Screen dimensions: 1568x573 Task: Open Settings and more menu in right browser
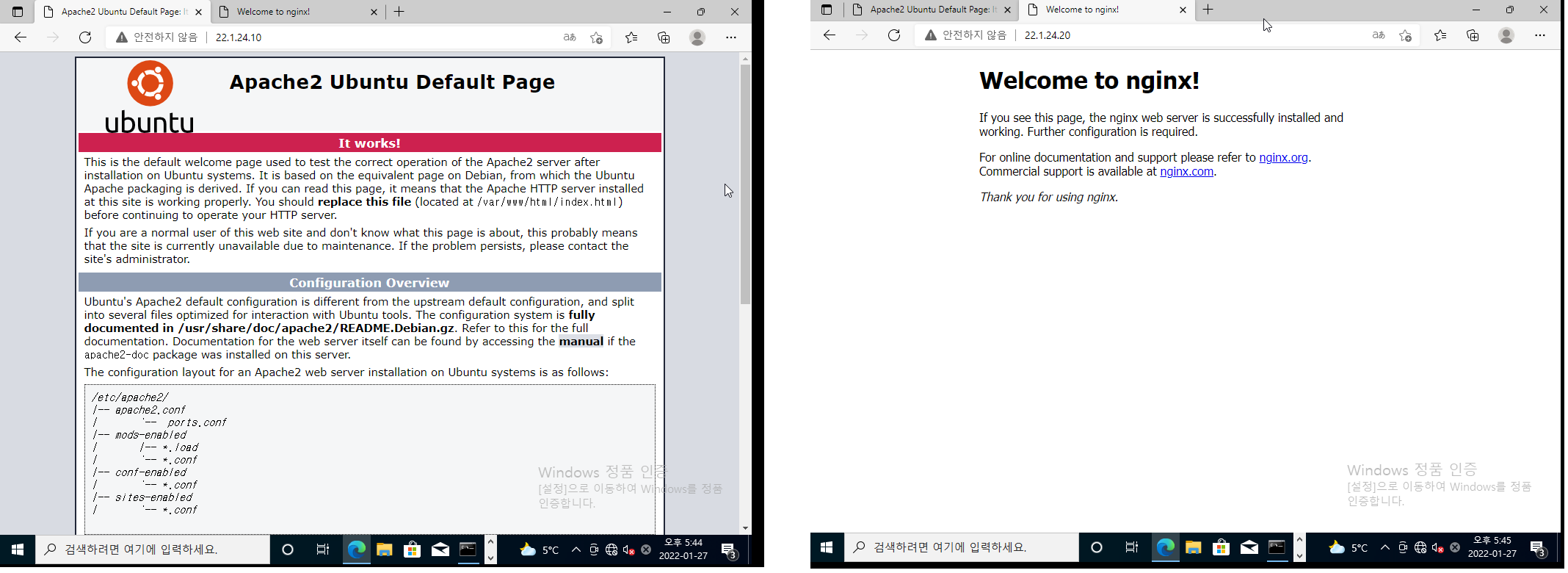click(x=1540, y=35)
